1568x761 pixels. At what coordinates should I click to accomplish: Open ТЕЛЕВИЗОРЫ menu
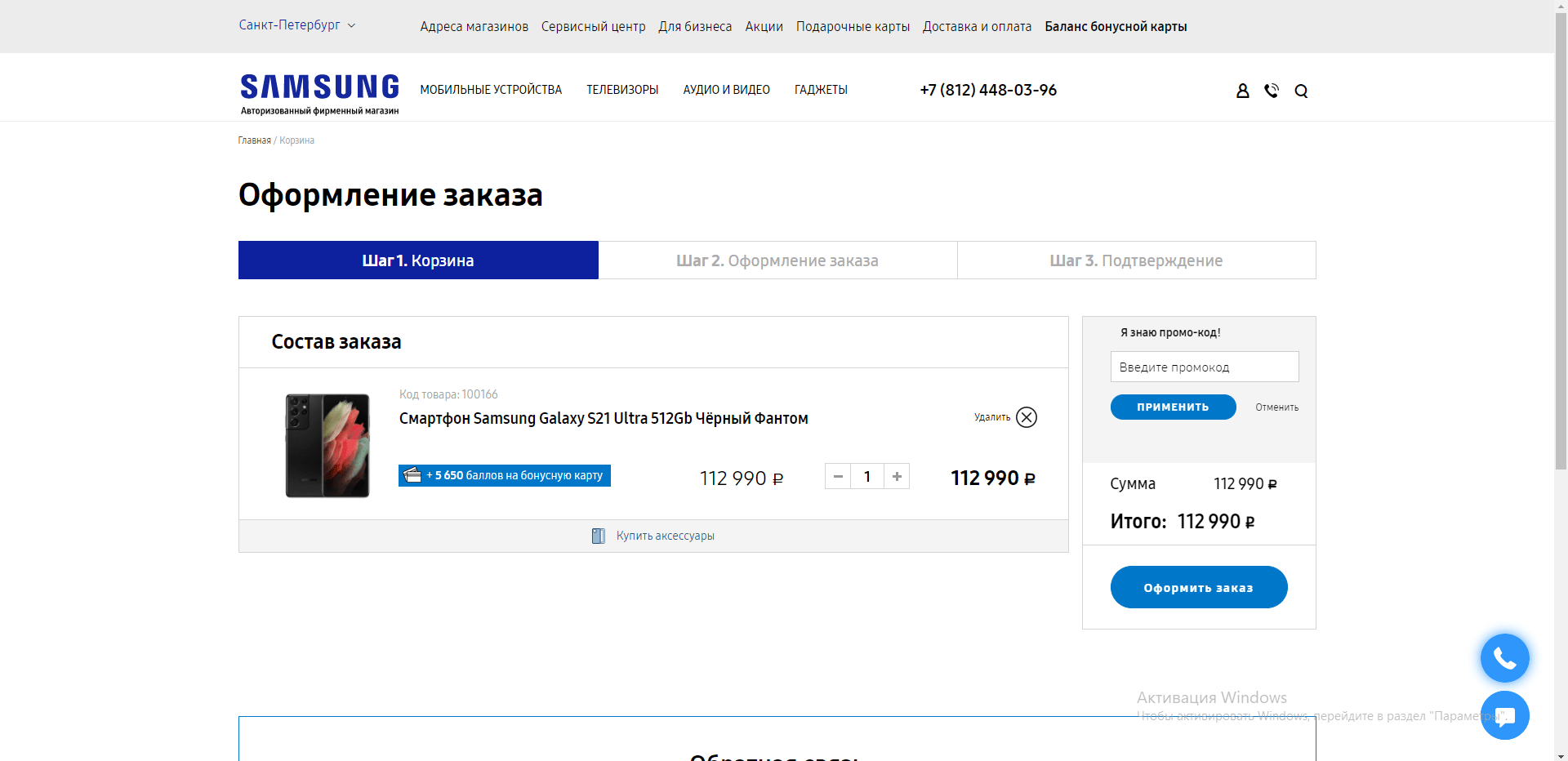(x=622, y=90)
